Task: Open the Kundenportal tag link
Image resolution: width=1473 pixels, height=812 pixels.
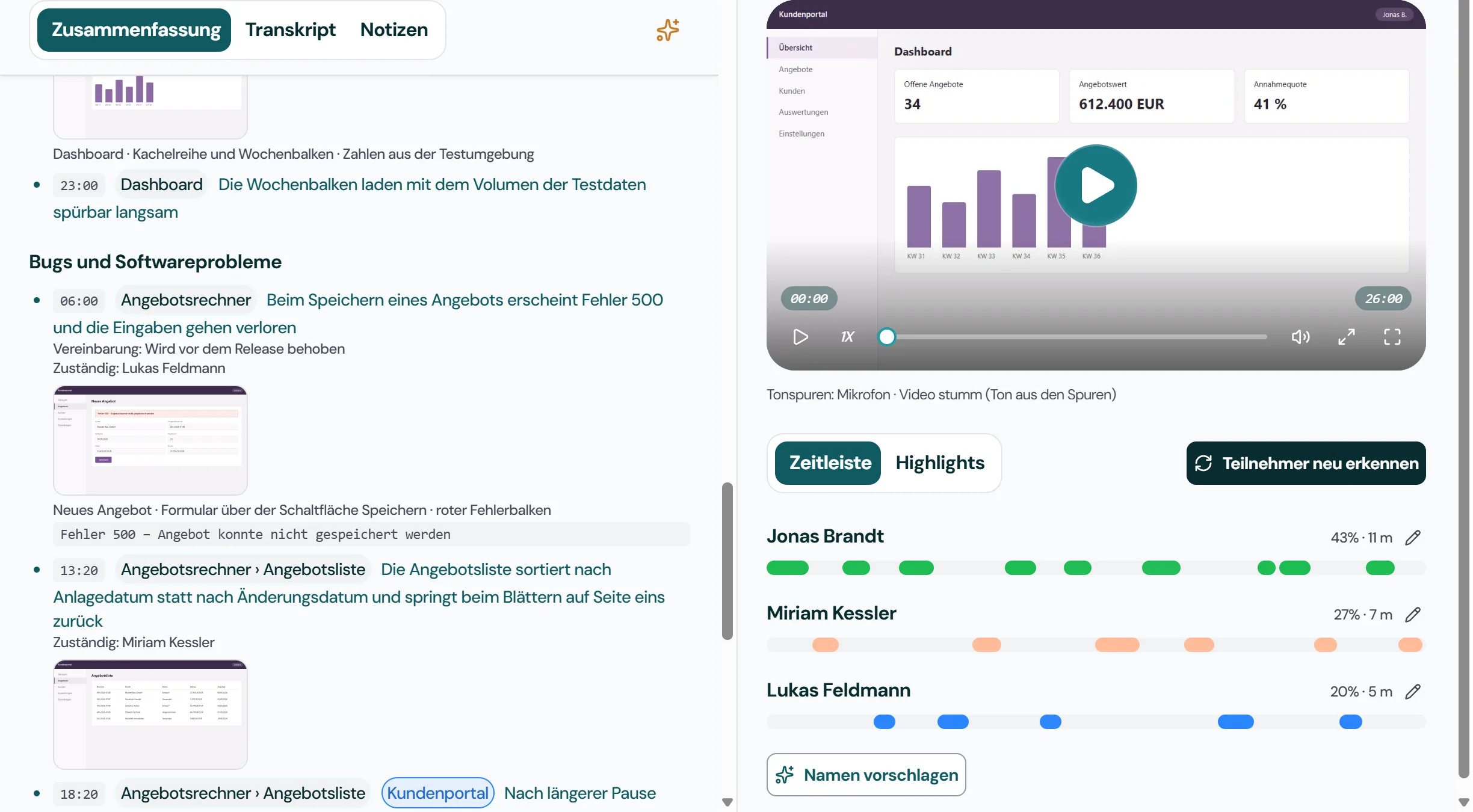Action: point(438,793)
